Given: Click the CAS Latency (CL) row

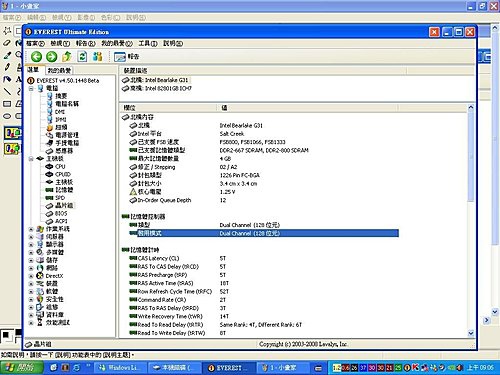Looking at the screenshot, I should coord(260,258).
